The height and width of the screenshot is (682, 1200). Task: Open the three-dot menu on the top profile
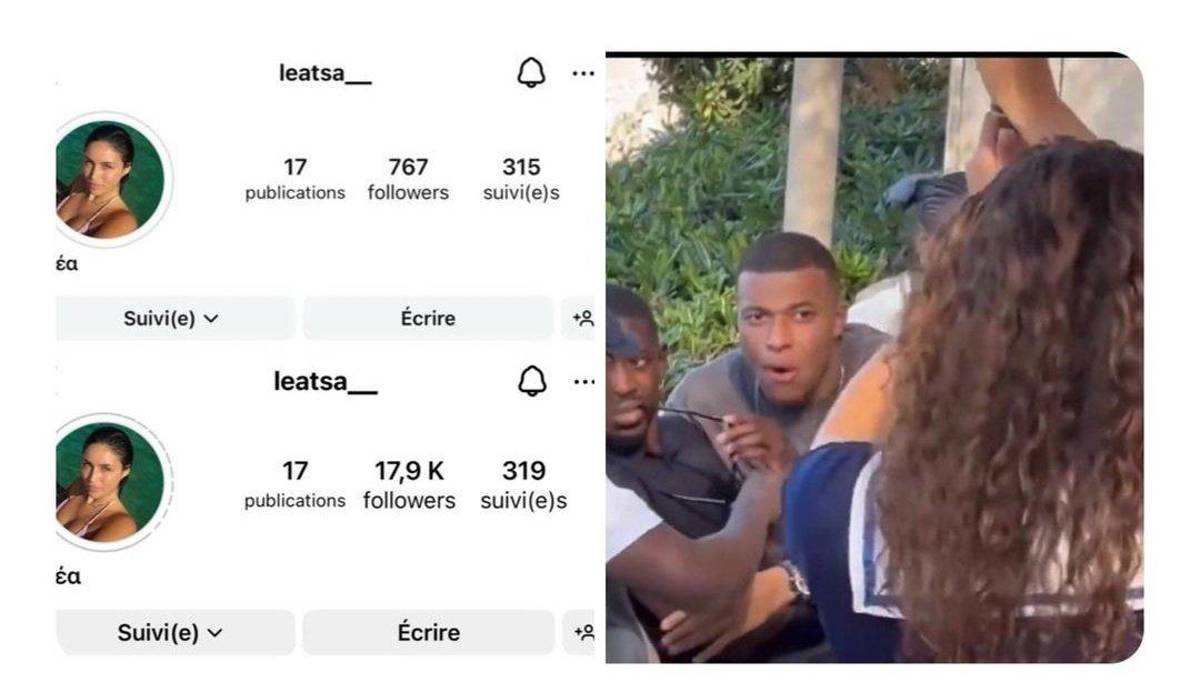583,74
